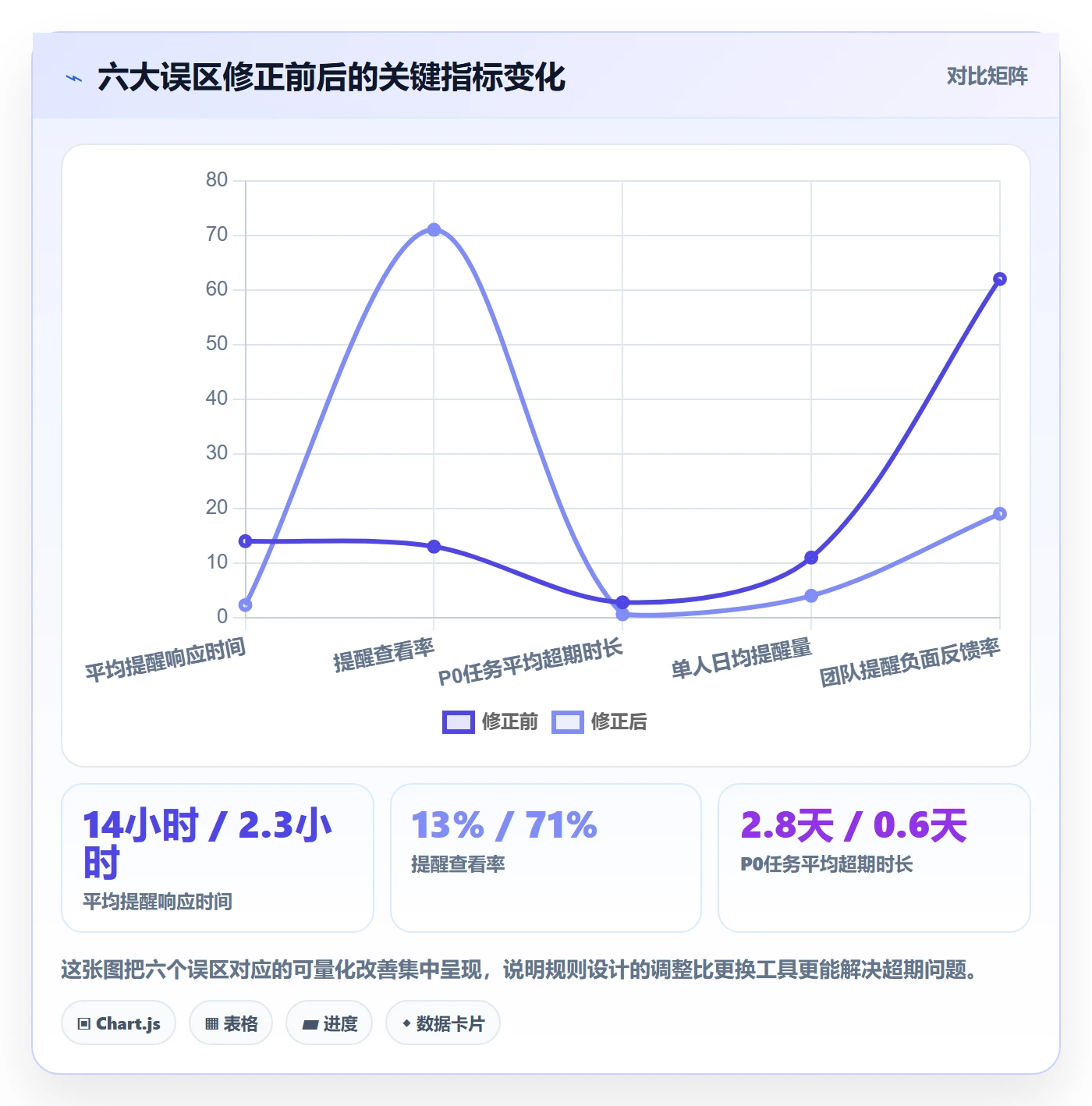1092x1106 pixels.
Task: Click the y-axis tick label 30
Action: coord(217,453)
